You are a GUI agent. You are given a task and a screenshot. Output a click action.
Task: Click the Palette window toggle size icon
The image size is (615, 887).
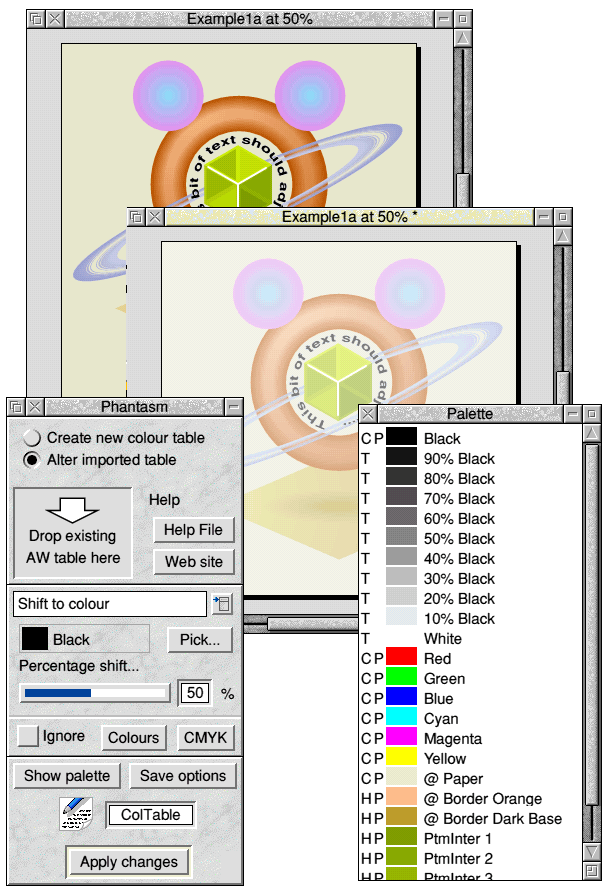coord(592,414)
